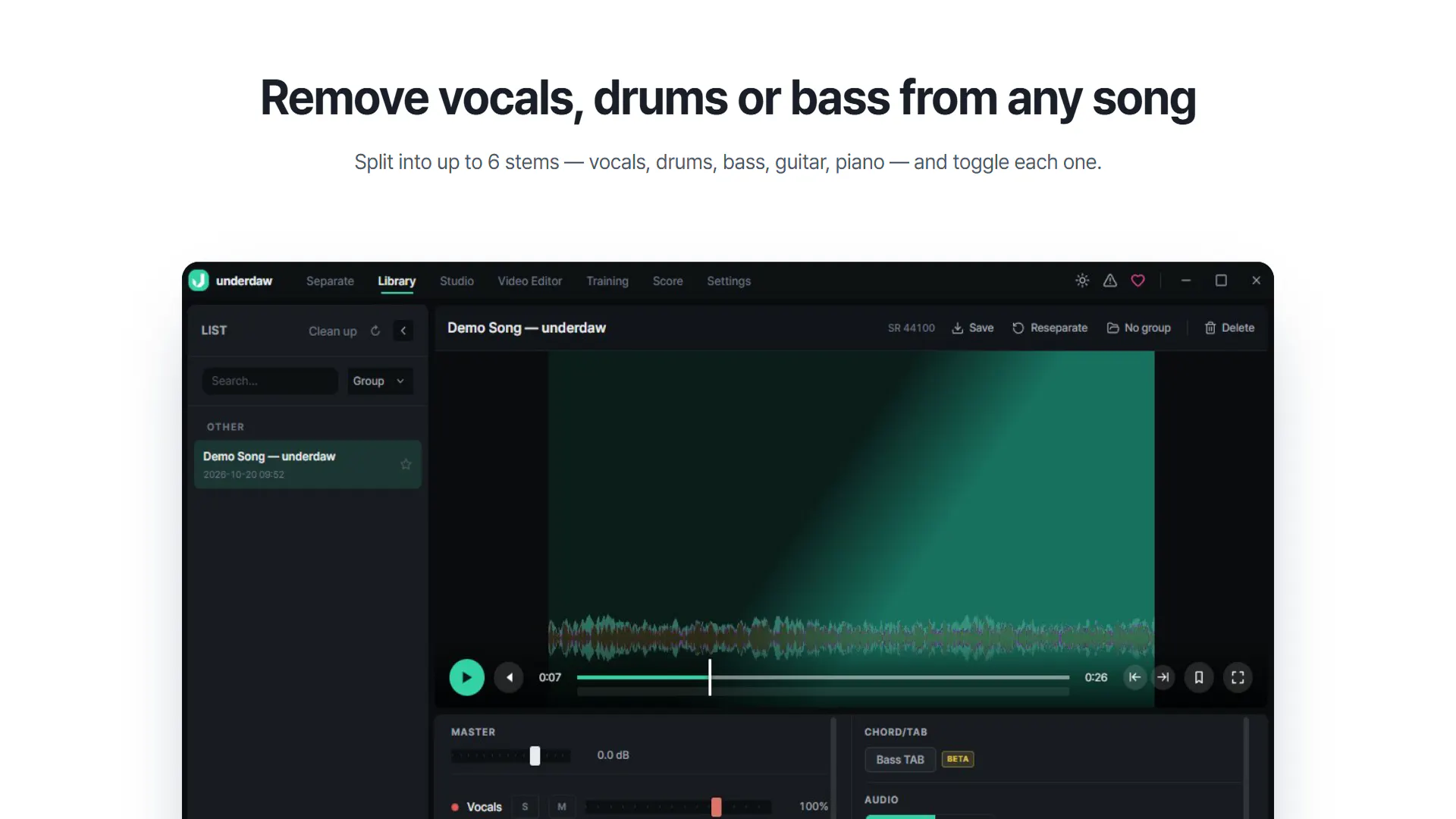
Task: Click the pink heart icon
Action: [1138, 281]
